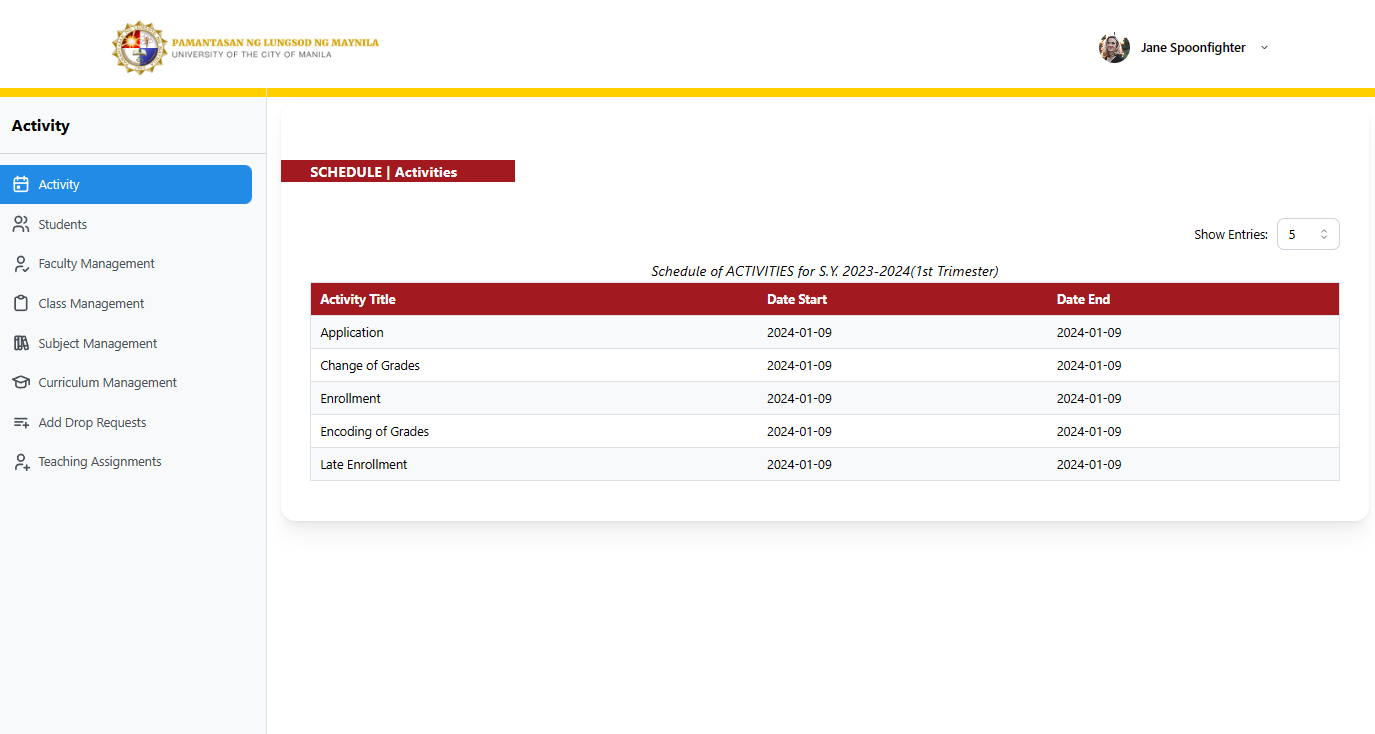Click the Students people icon
Image resolution: width=1375 pixels, height=734 pixels.
(x=20, y=224)
